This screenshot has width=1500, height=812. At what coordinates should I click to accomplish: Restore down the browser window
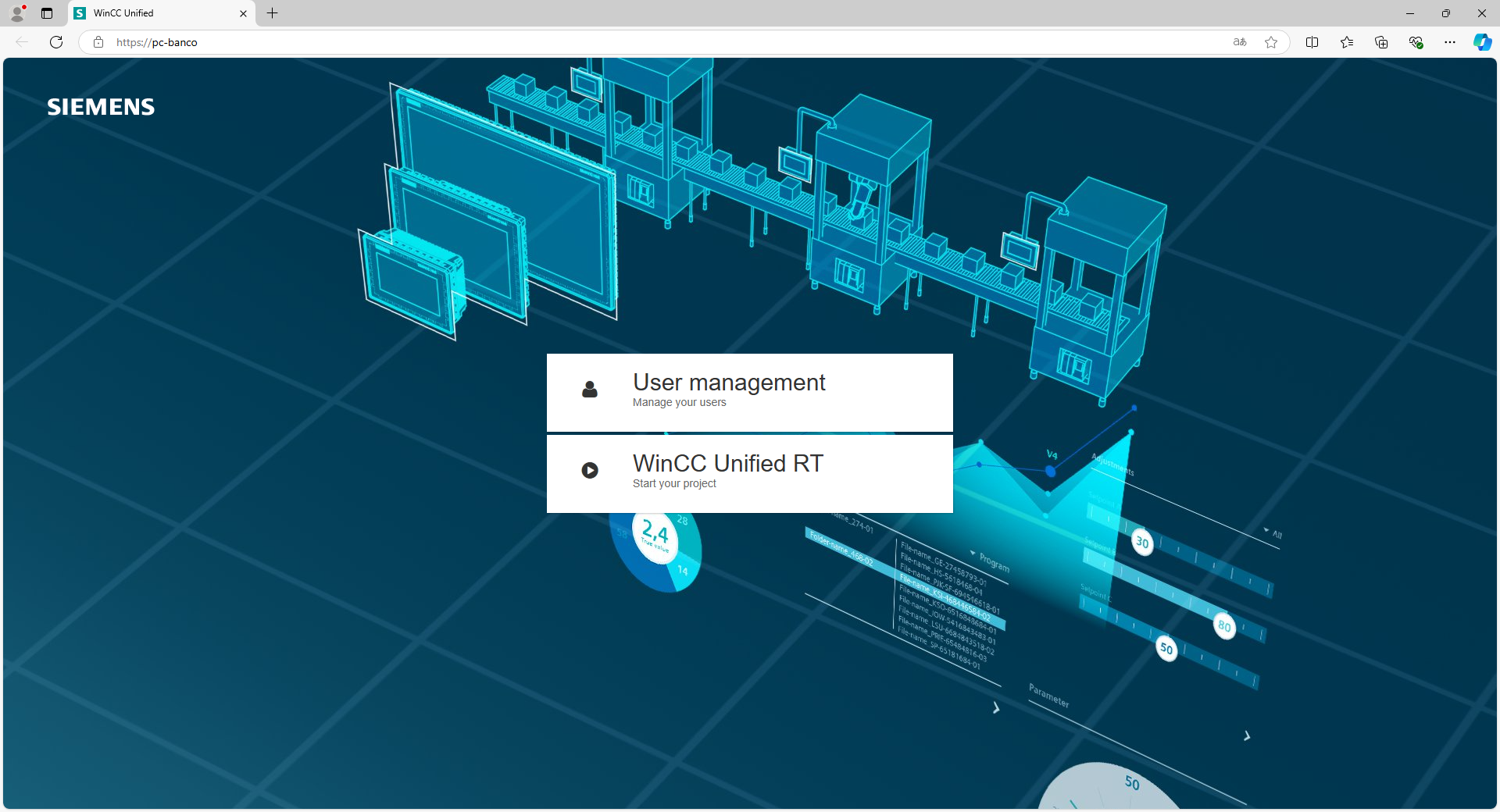click(x=1446, y=13)
